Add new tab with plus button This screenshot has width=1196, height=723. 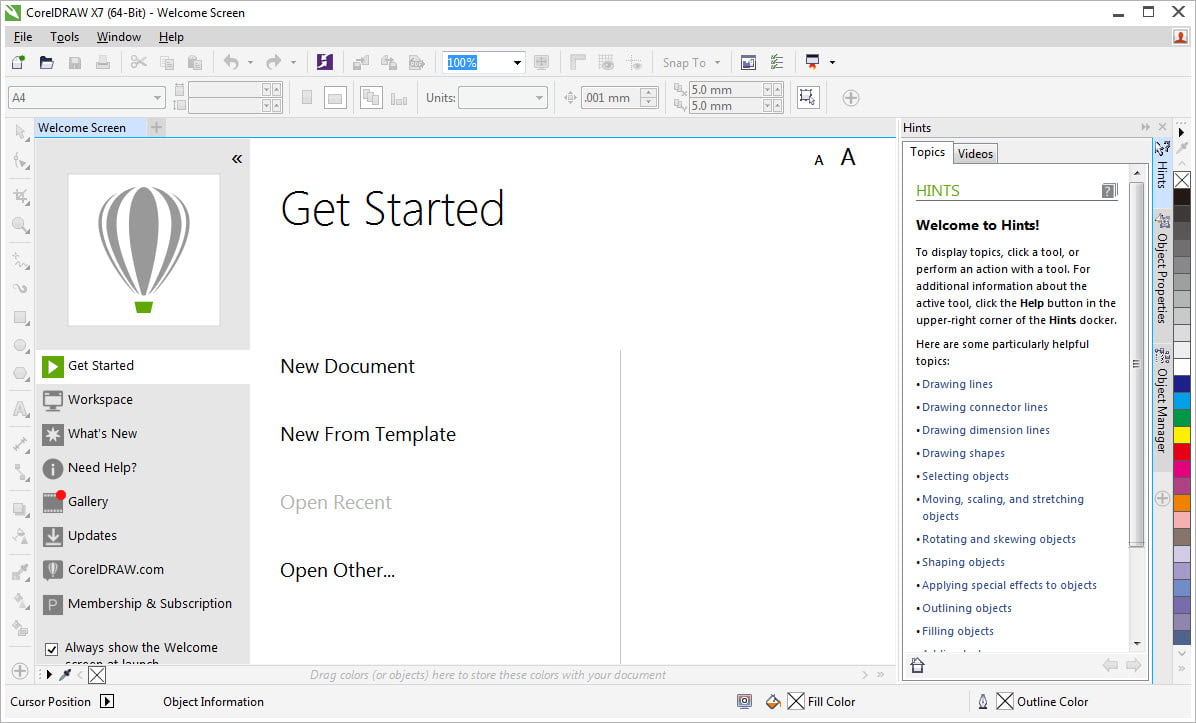point(156,127)
